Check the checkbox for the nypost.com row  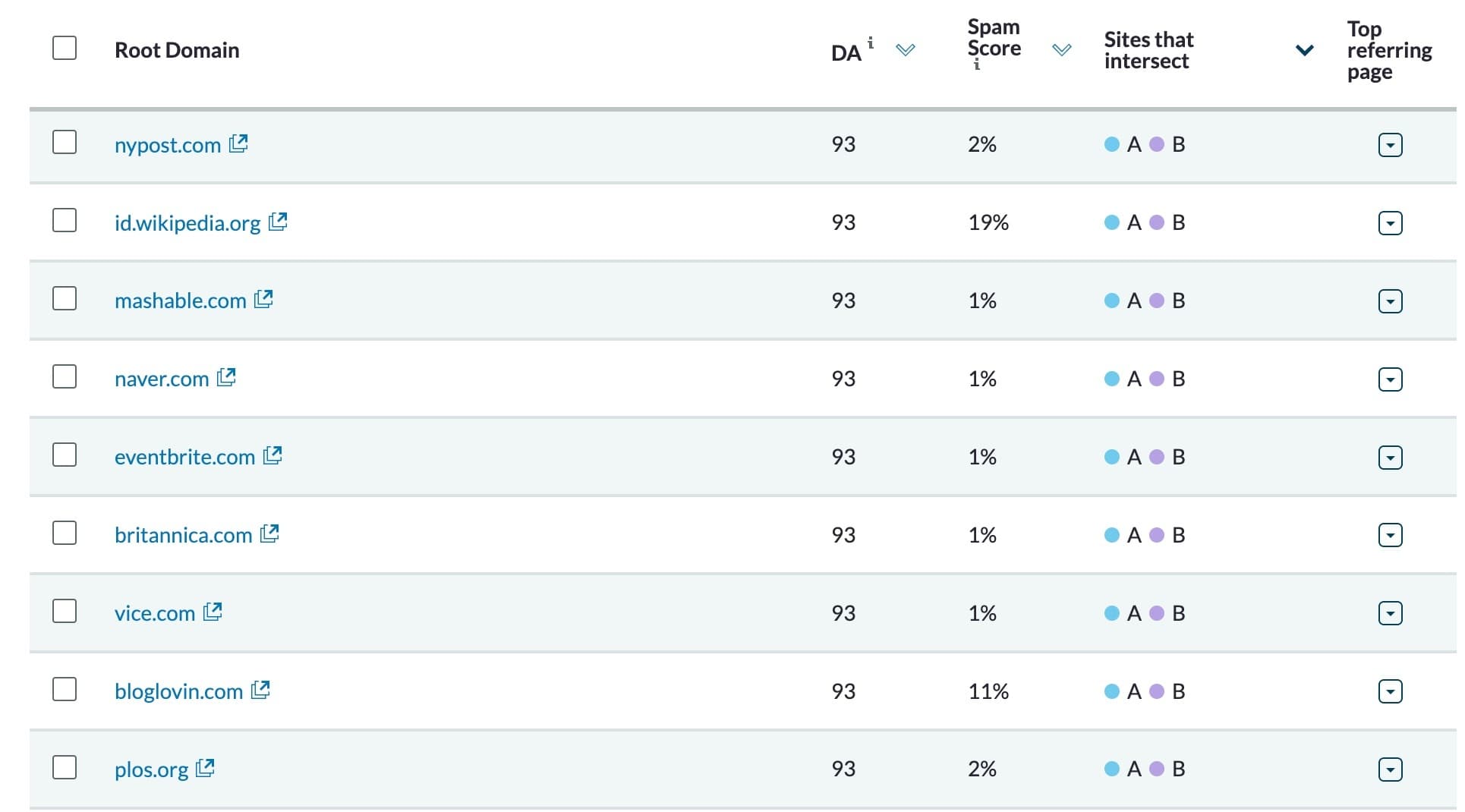(x=65, y=142)
